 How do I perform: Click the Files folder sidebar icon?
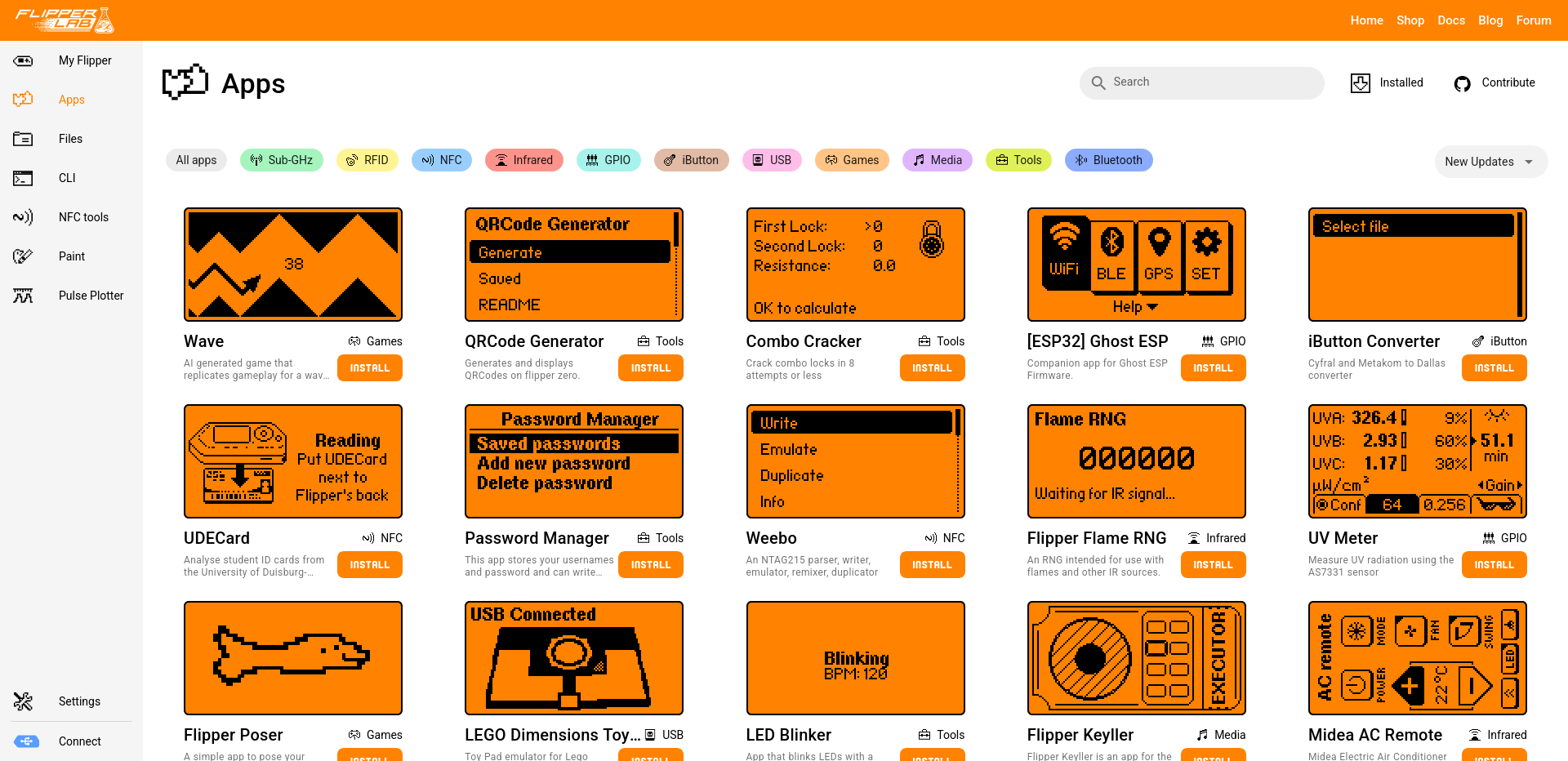(x=23, y=139)
